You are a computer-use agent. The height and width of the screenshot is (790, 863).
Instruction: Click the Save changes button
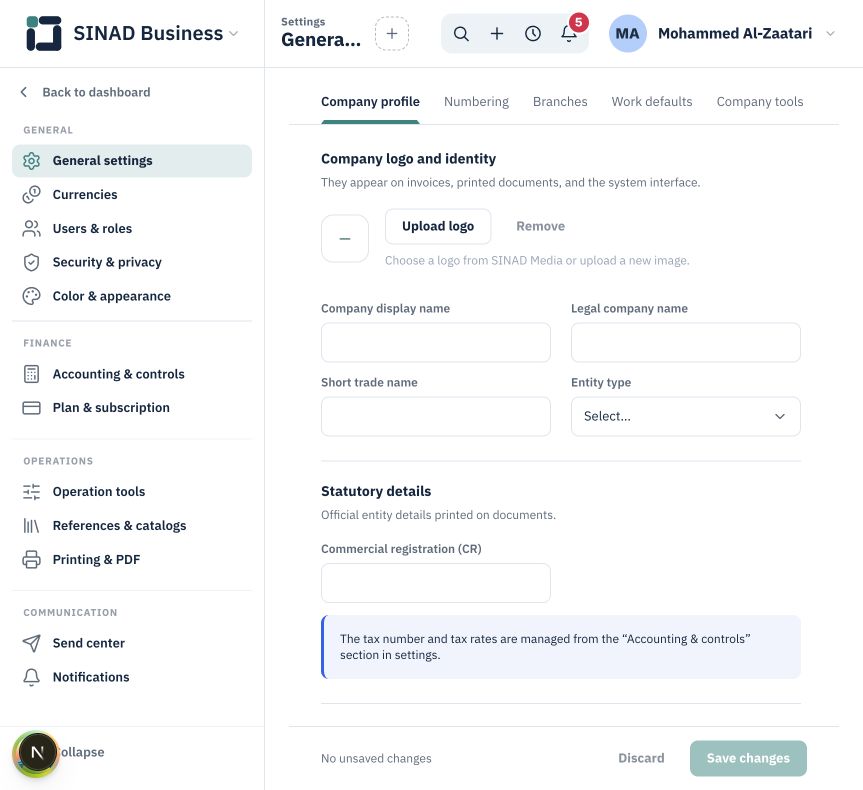748,758
